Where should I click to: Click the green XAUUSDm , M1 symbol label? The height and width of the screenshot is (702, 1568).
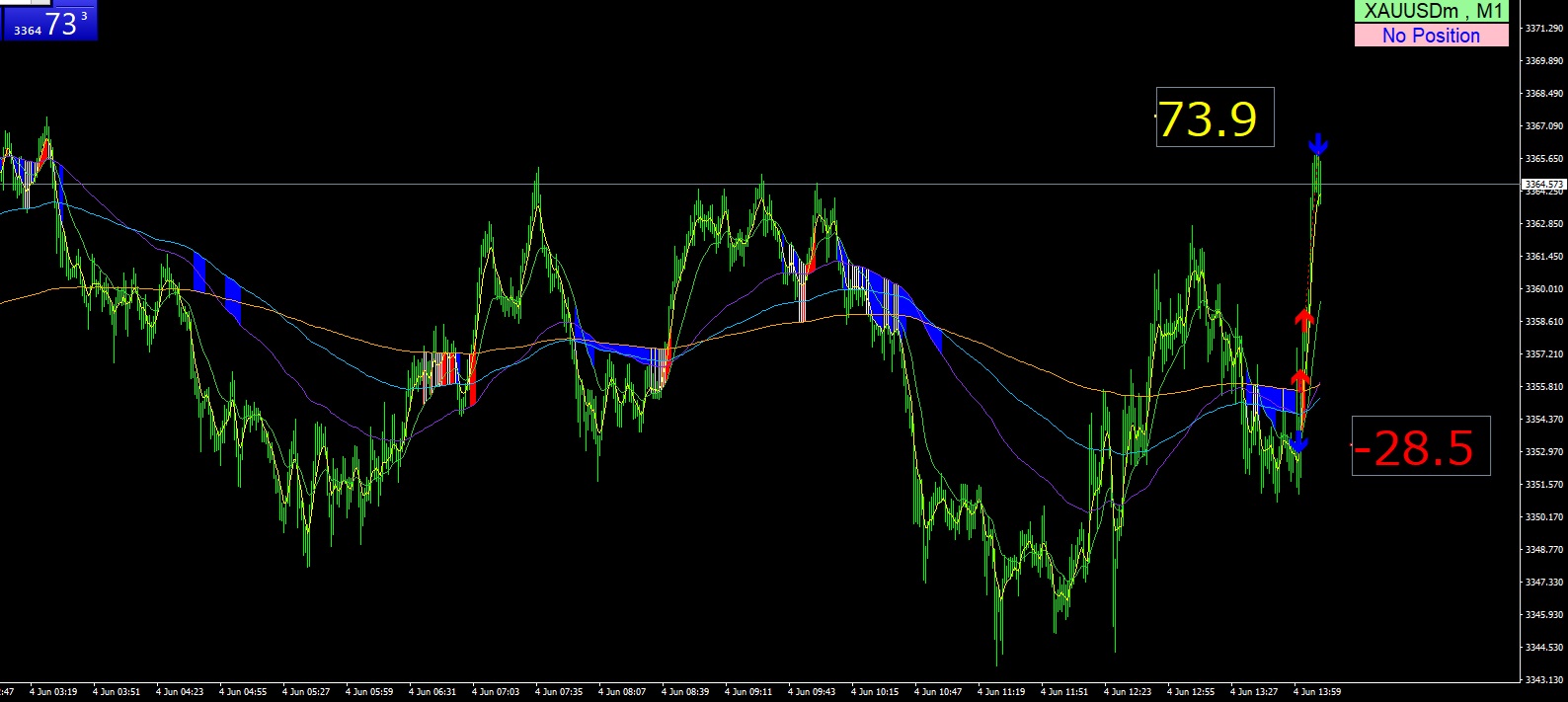(x=1432, y=12)
